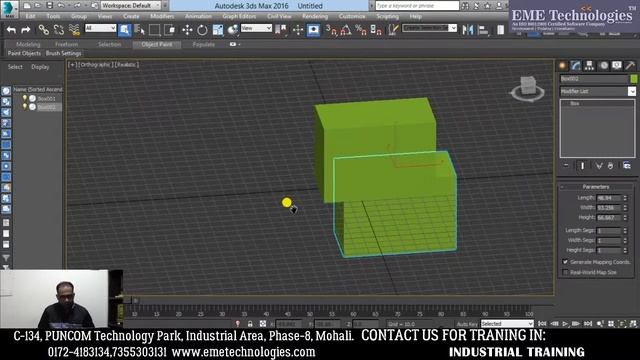
Task: Activate the Select and Rotate tool
Action: 202,30
